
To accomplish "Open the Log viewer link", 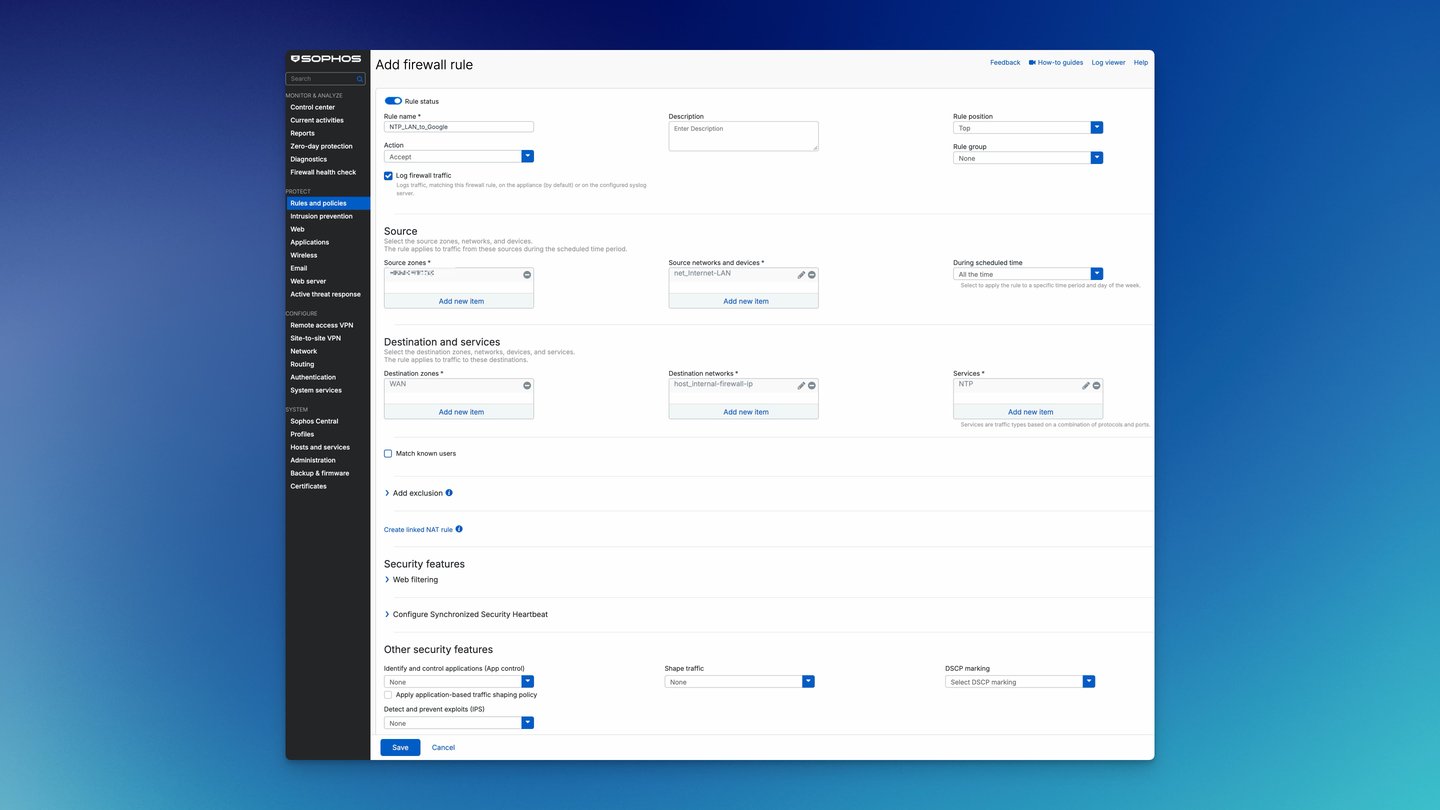I will click(1108, 62).
